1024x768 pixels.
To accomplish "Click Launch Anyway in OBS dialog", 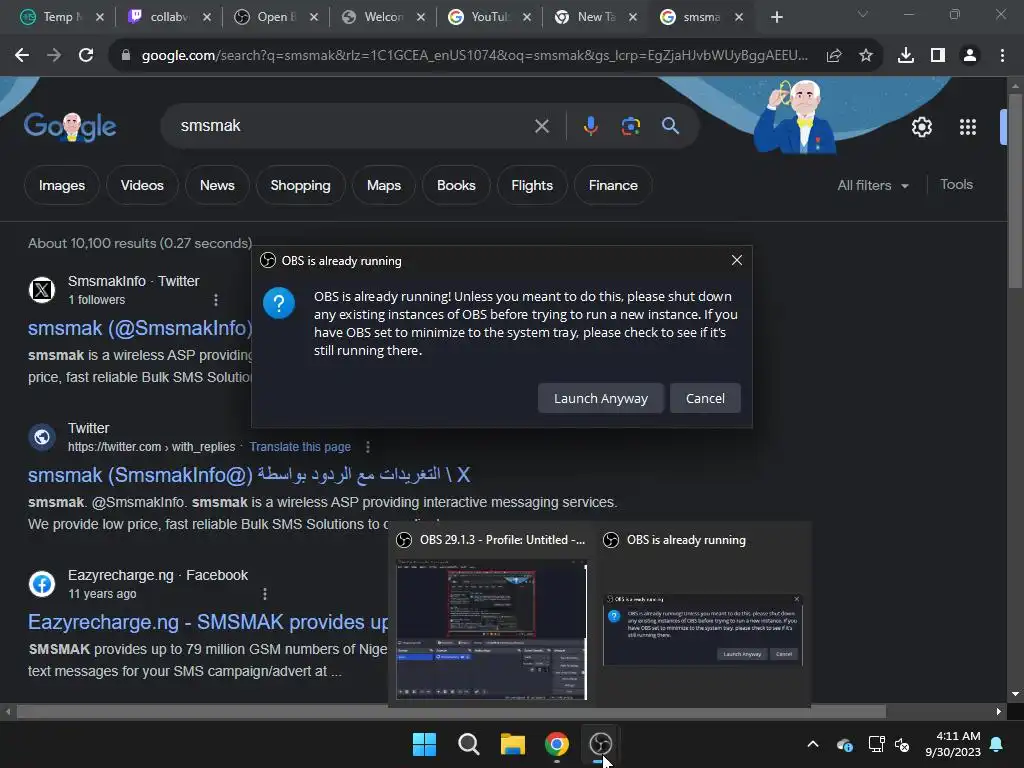I will pyautogui.click(x=601, y=398).
